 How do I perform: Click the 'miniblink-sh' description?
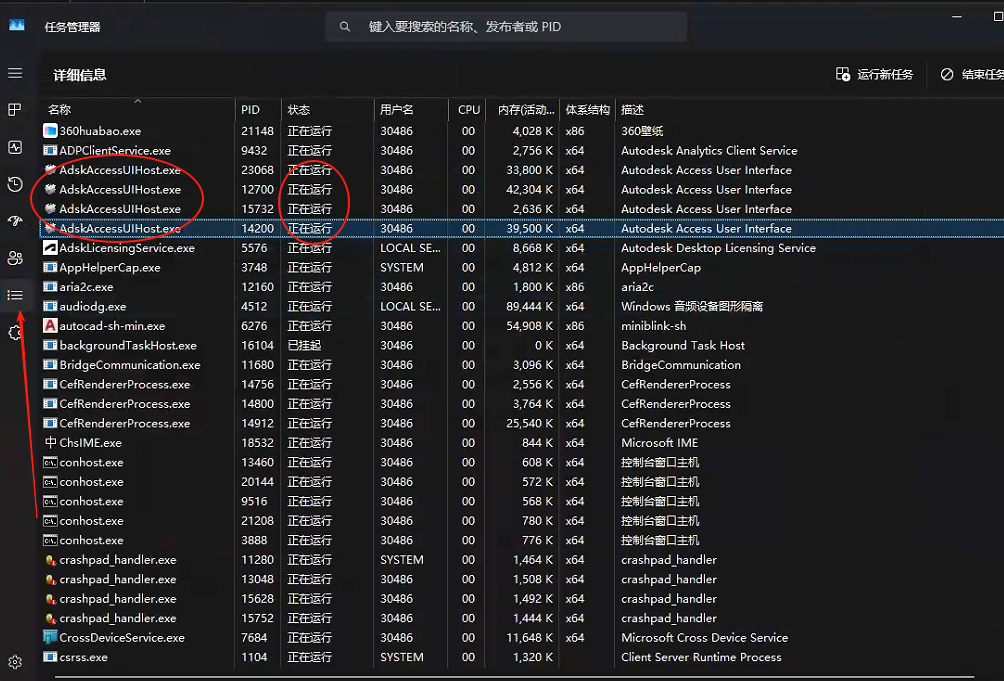[654, 326]
